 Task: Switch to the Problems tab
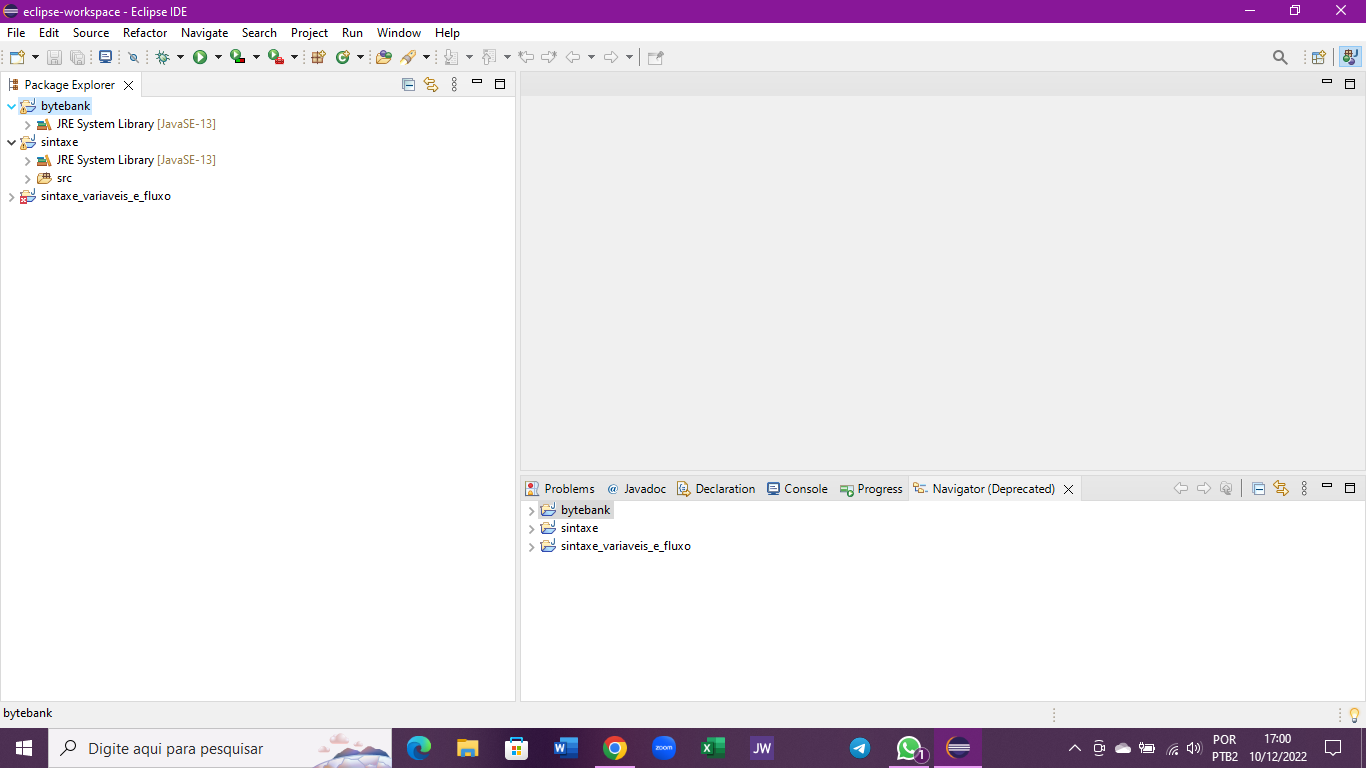[560, 489]
